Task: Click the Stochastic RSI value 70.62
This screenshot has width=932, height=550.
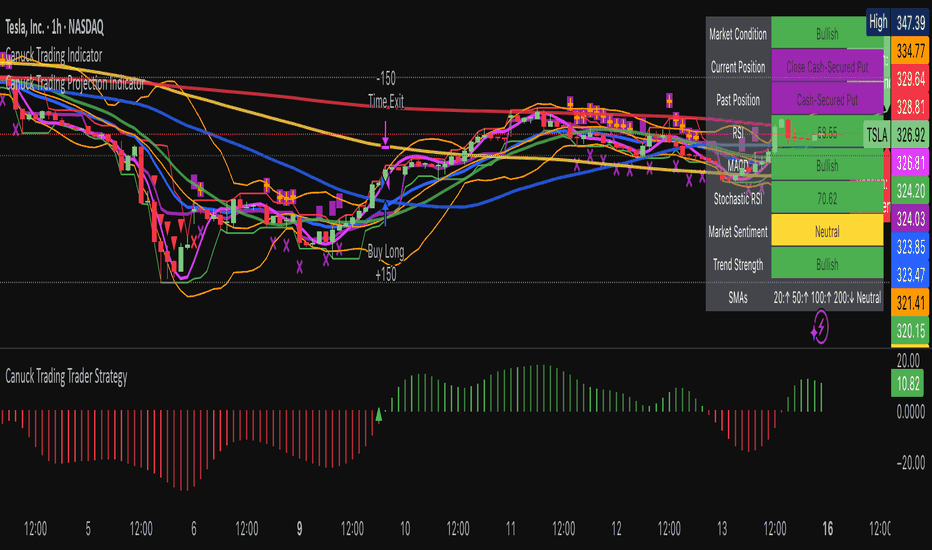Action: point(827,199)
